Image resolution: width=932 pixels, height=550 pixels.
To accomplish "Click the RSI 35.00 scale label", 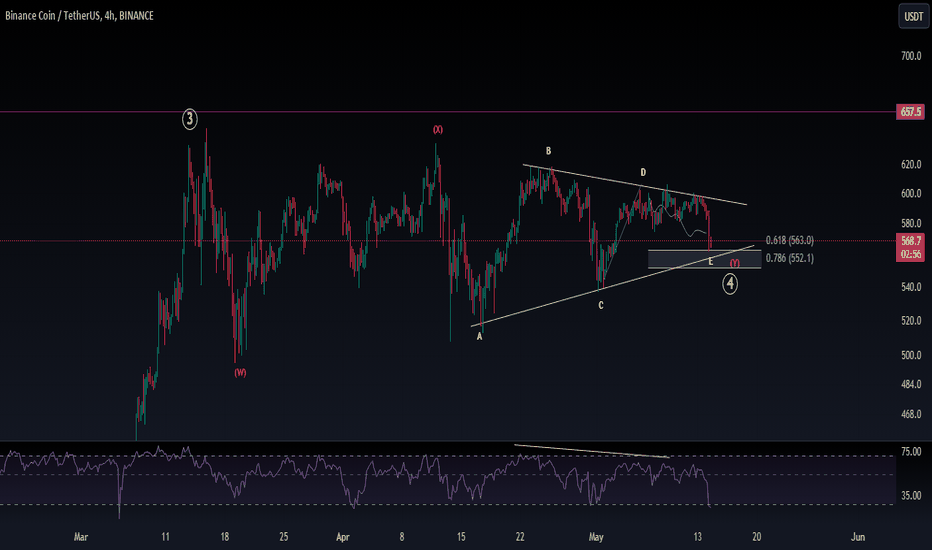I will (x=911, y=495).
